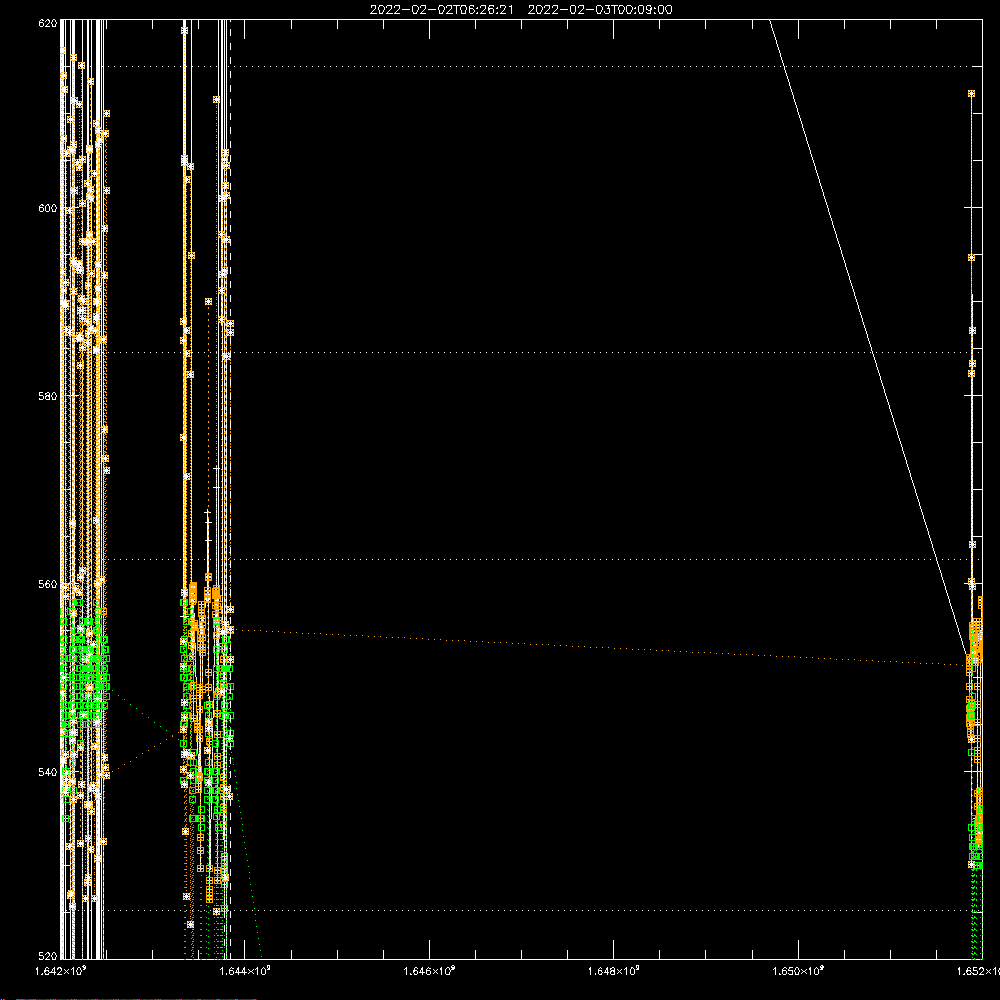Screen dimensions: 1000x1000
Task: Click the end timestamp 2022-02-03T00:09:00 in title
Action: (599, 10)
